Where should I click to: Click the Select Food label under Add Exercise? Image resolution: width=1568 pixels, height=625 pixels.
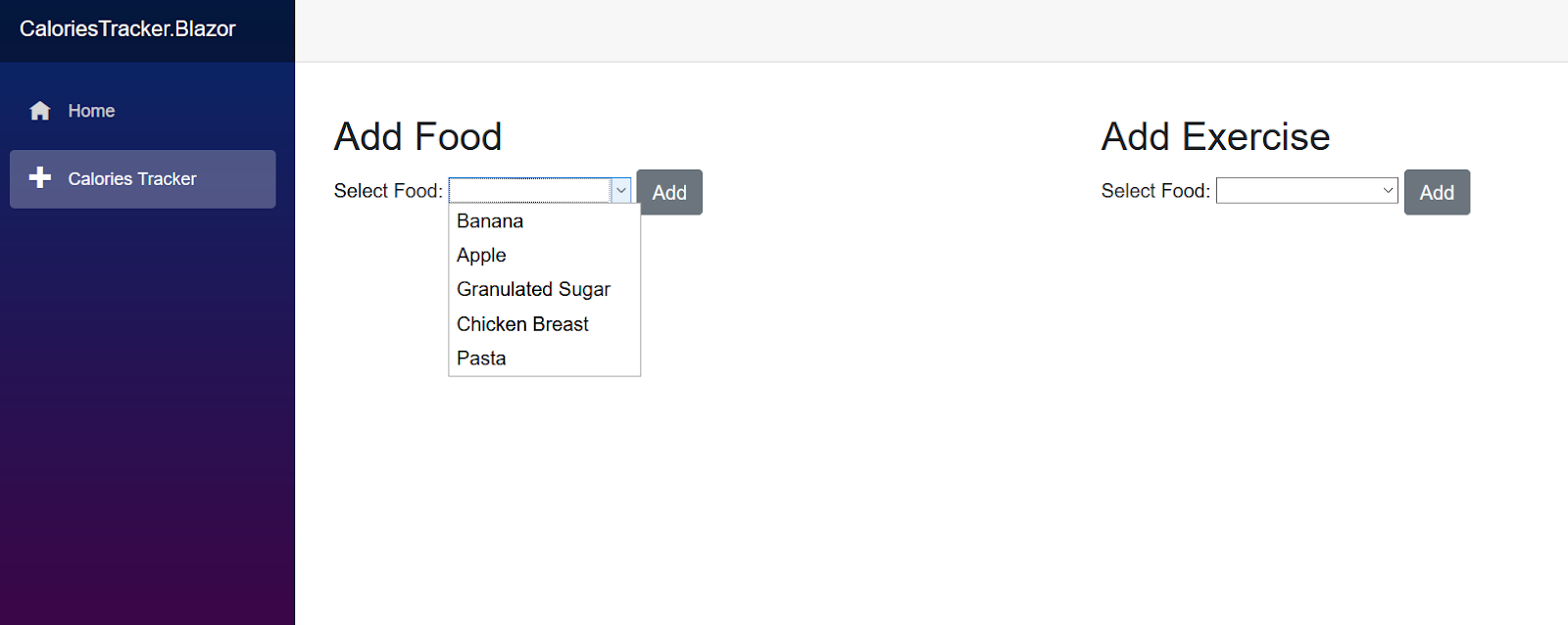[x=1155, y=191]
